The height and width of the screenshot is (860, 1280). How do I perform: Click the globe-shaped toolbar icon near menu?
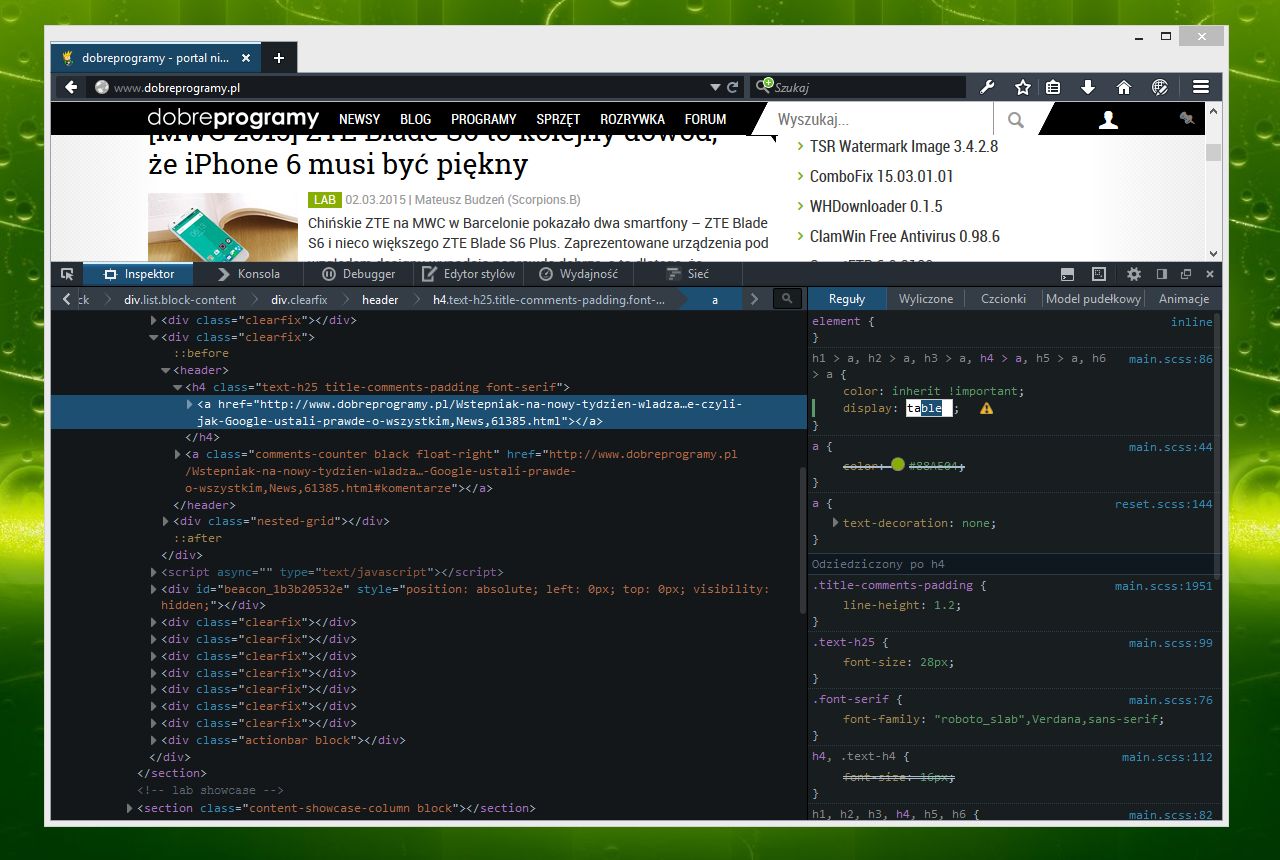[1160, 87]
